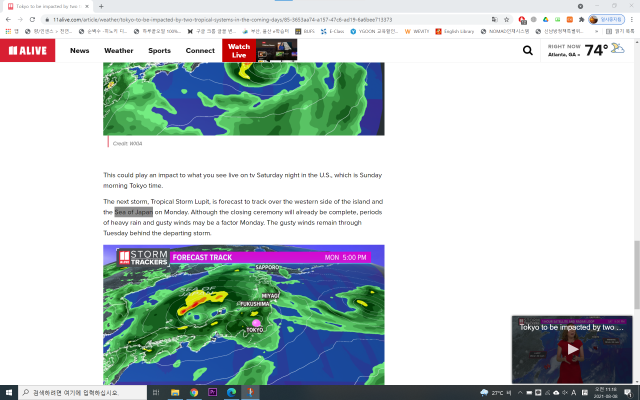The image size is (640, 400).
Task: Select the Sports navigation item
Action: [x=159, y=50]
